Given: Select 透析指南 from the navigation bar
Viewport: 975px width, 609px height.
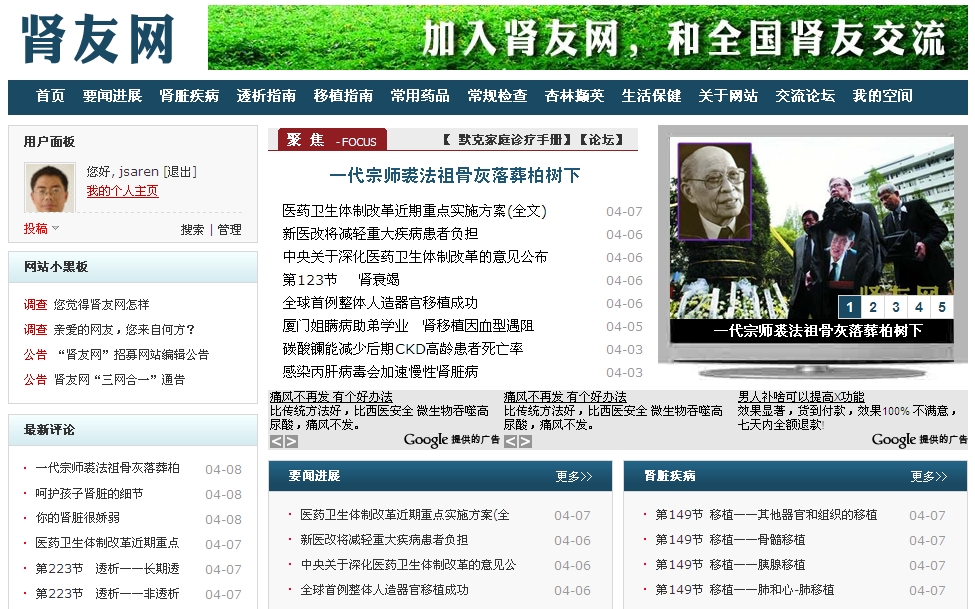Looking at the screenshot, I should [x=266, y=96].
